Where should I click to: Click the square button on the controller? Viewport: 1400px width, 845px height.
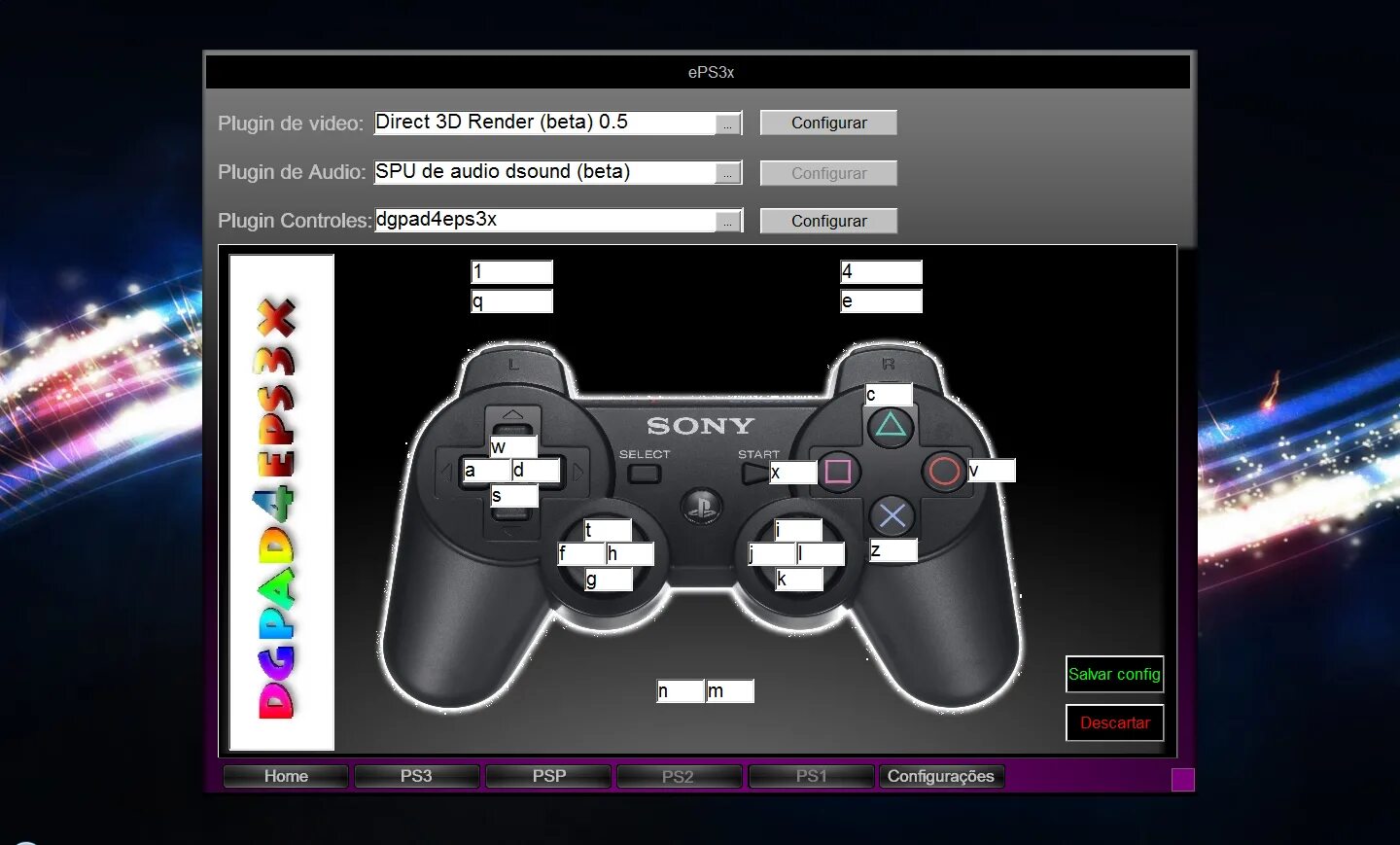(838, 472)
